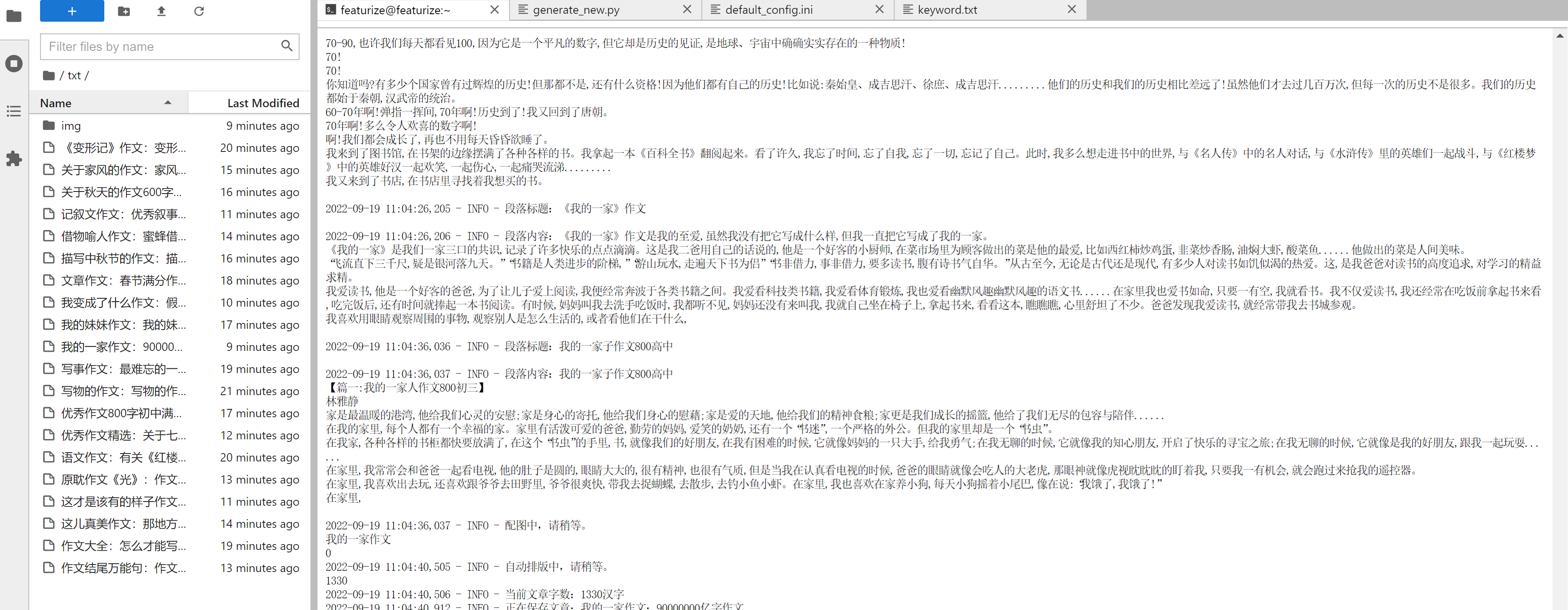This screenshot has height=610, width=1568.
Task: Click the root folder breadcrumb icon
Action: tap(49, 76)
